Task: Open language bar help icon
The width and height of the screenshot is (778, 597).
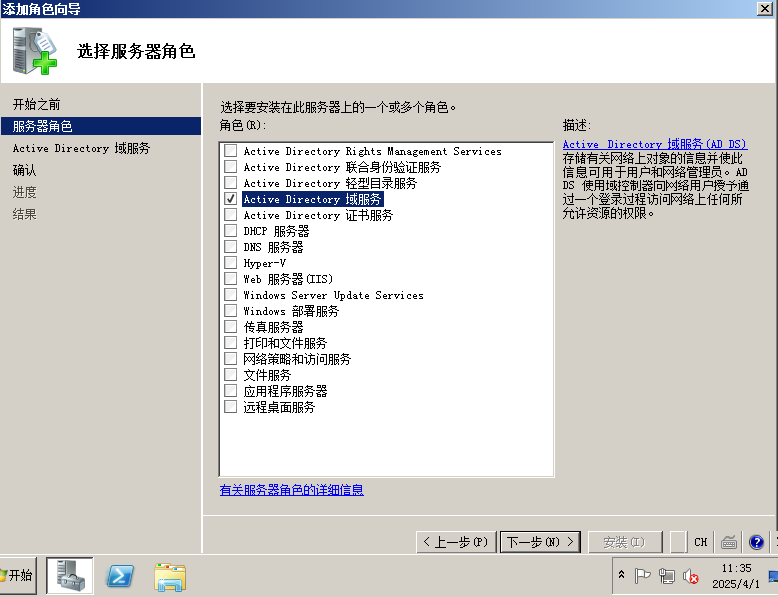Action: point(756,542)
